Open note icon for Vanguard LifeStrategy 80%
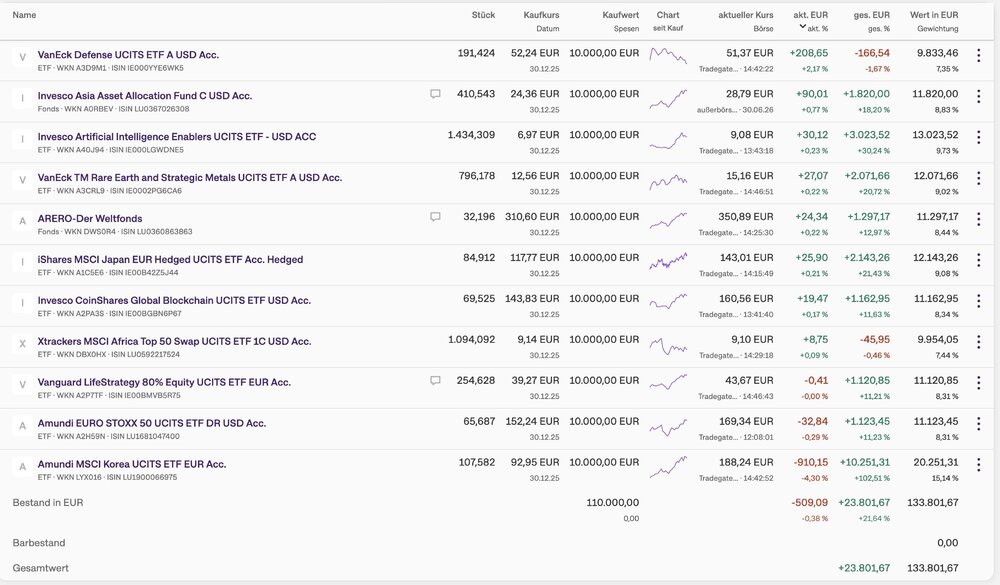This screenshot has height=585, width=1000. 435,381
